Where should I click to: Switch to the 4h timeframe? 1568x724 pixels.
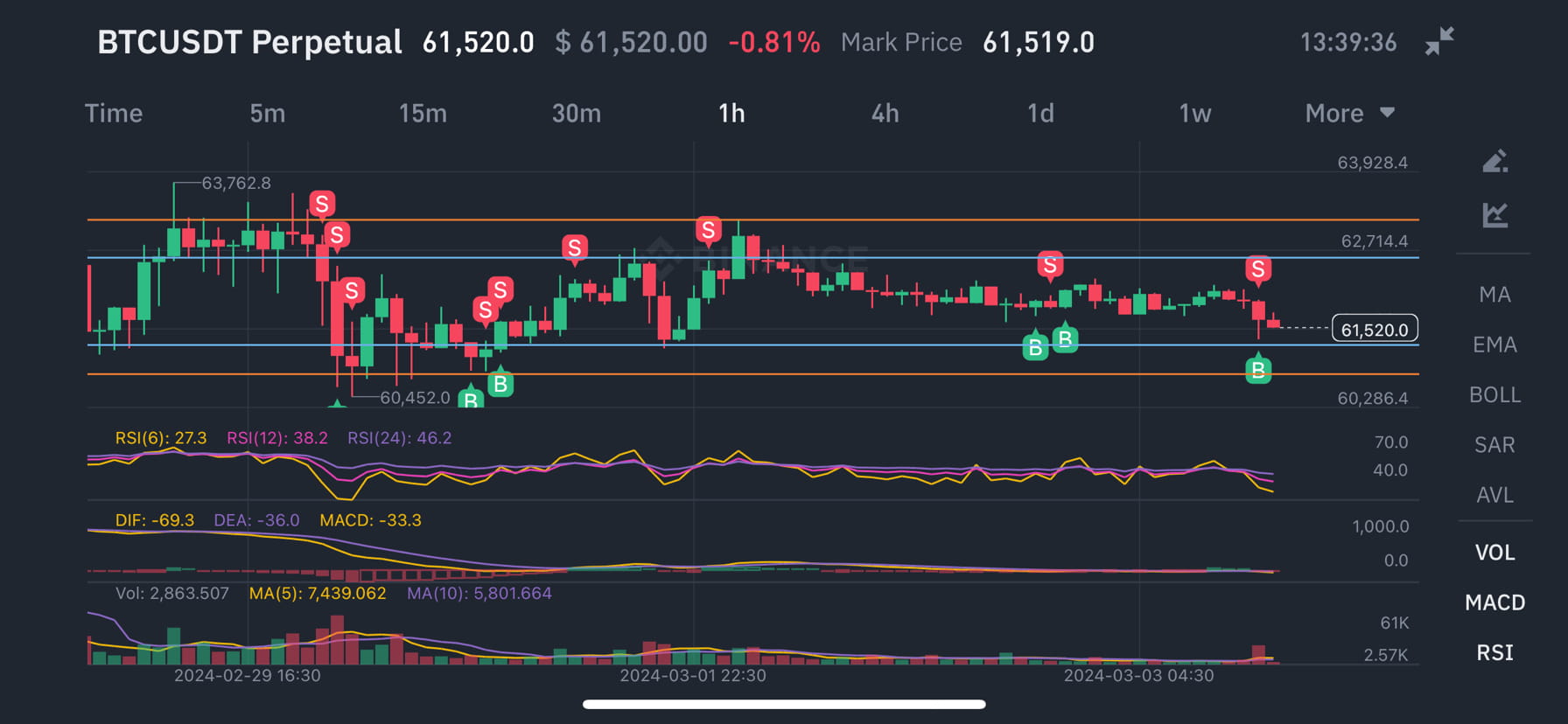tap(885, 114)
